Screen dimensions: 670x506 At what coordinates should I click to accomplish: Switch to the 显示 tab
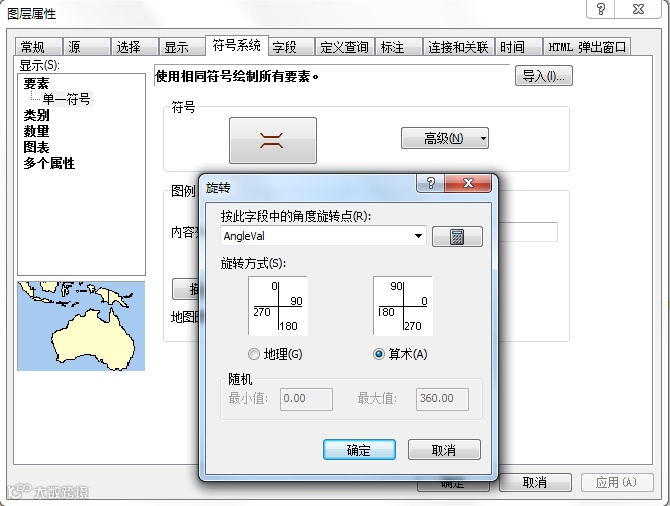[x=182, y=47]
